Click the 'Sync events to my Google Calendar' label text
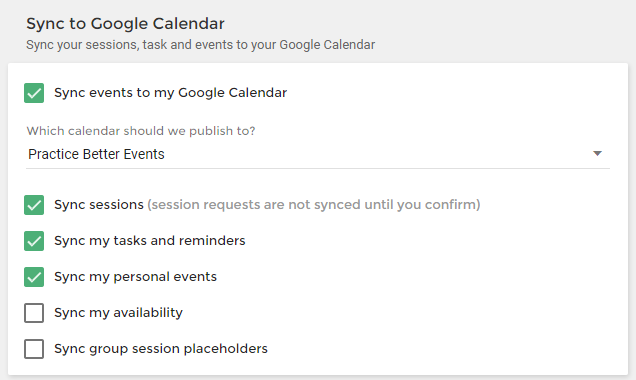Viewport: 636px width, 380px height. [x=171, y=93]
